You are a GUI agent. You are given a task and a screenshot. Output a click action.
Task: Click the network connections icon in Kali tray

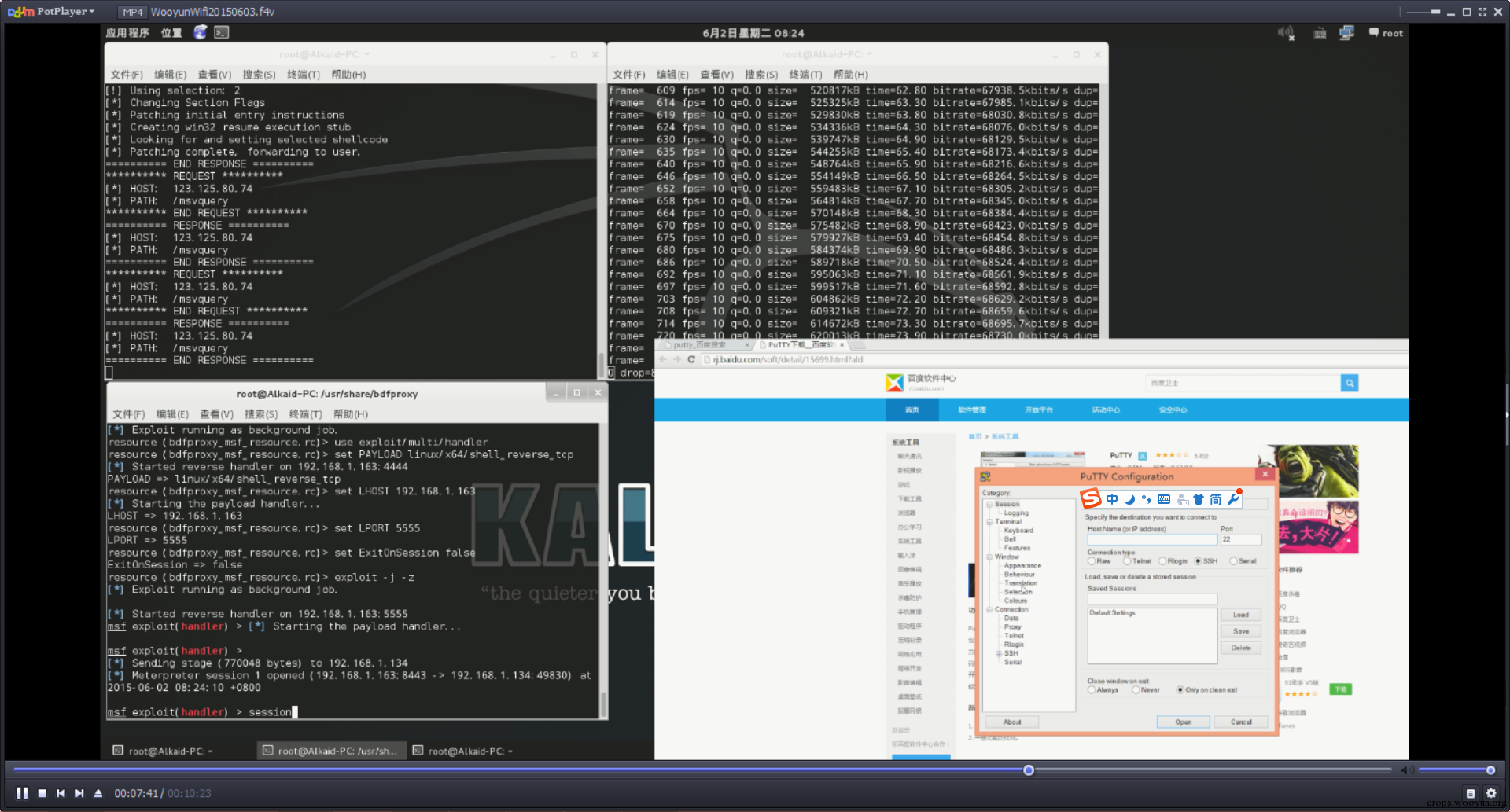click(x=1346, y=33)
